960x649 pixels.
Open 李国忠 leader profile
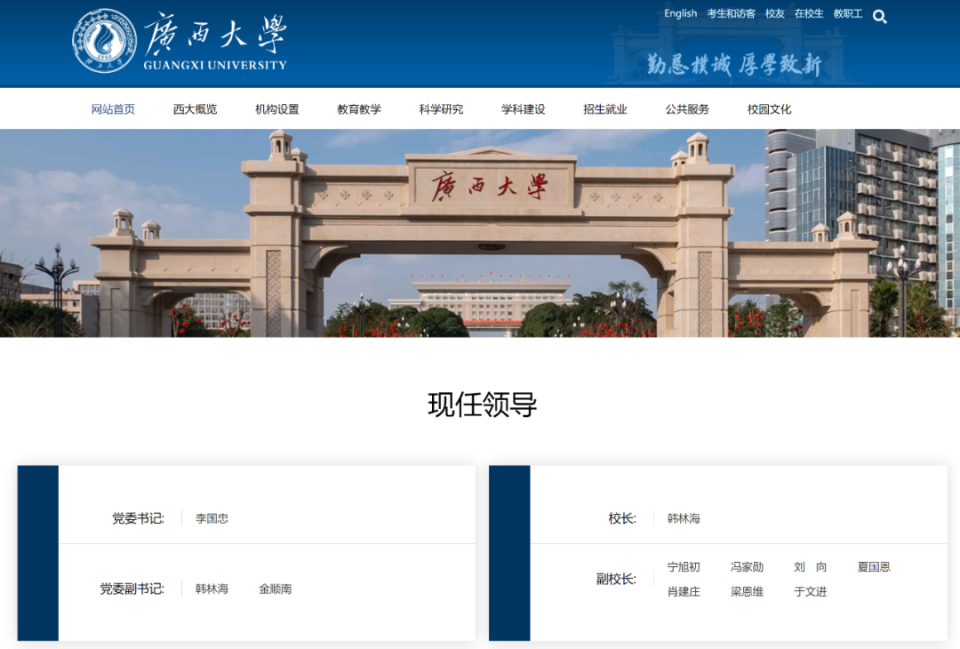point(212,519)
